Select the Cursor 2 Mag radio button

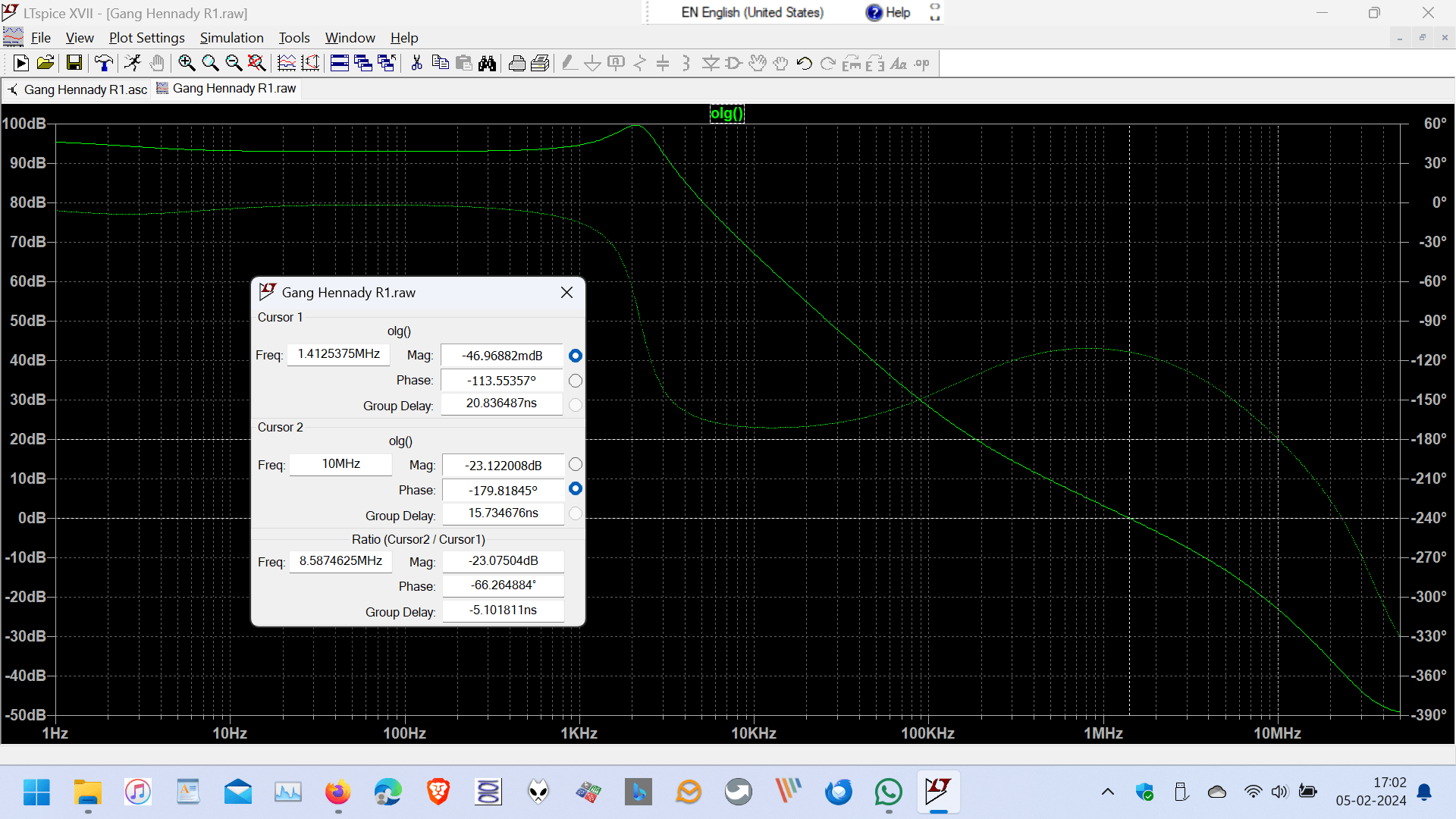pos(576,464)
